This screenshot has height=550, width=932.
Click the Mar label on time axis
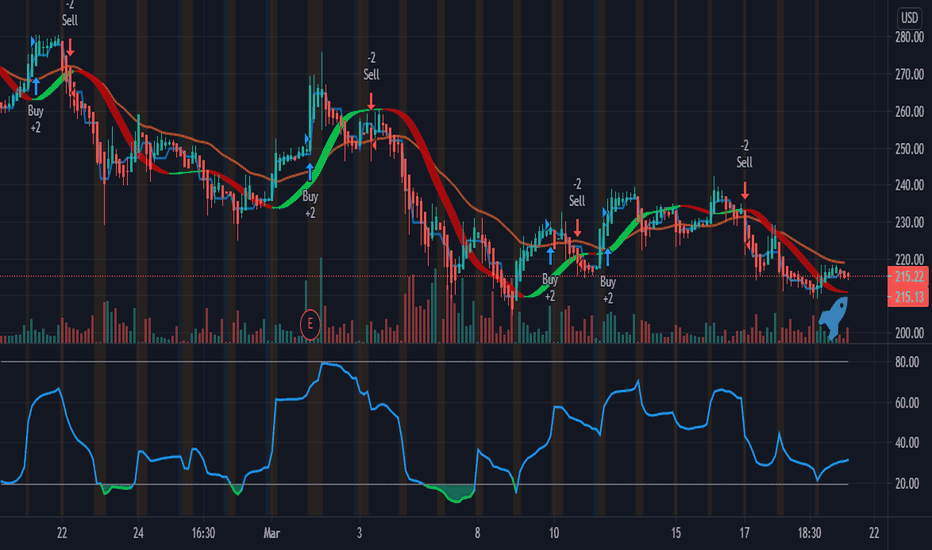point(272,533)
